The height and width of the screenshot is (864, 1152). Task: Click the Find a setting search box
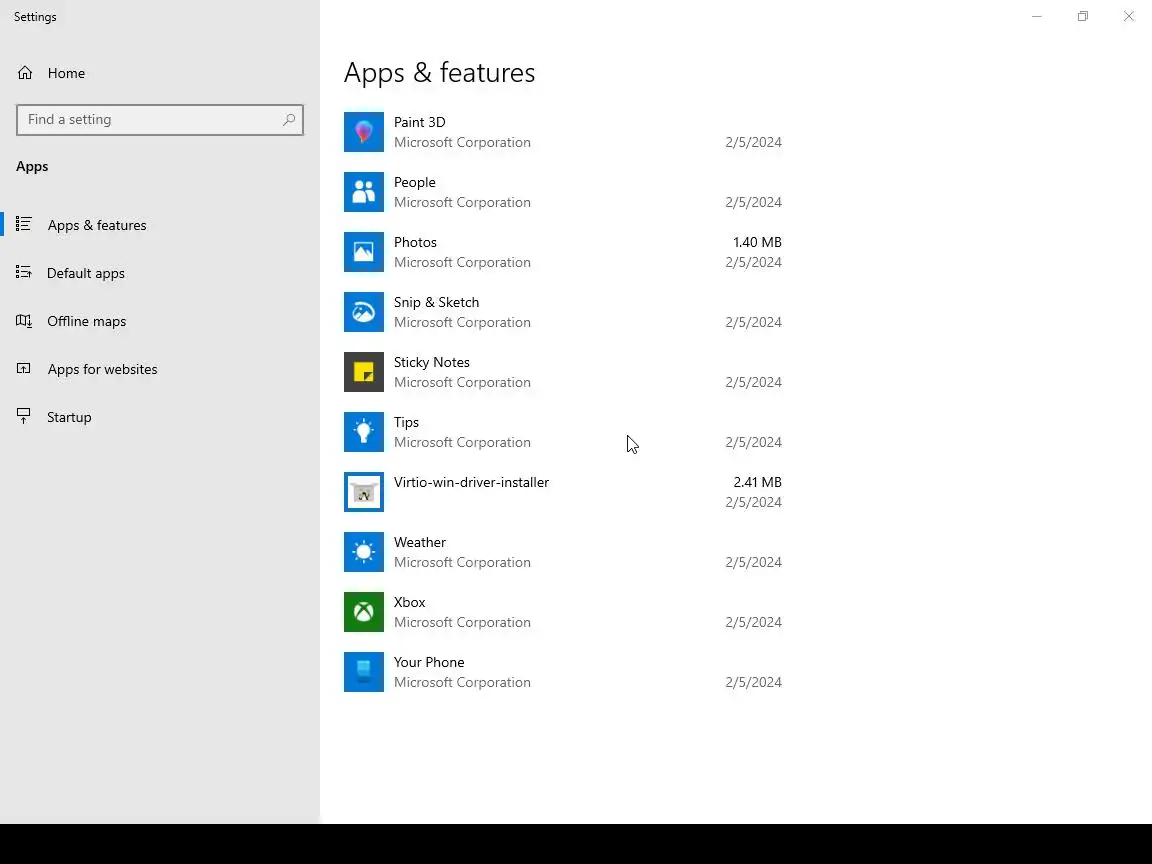148,120
